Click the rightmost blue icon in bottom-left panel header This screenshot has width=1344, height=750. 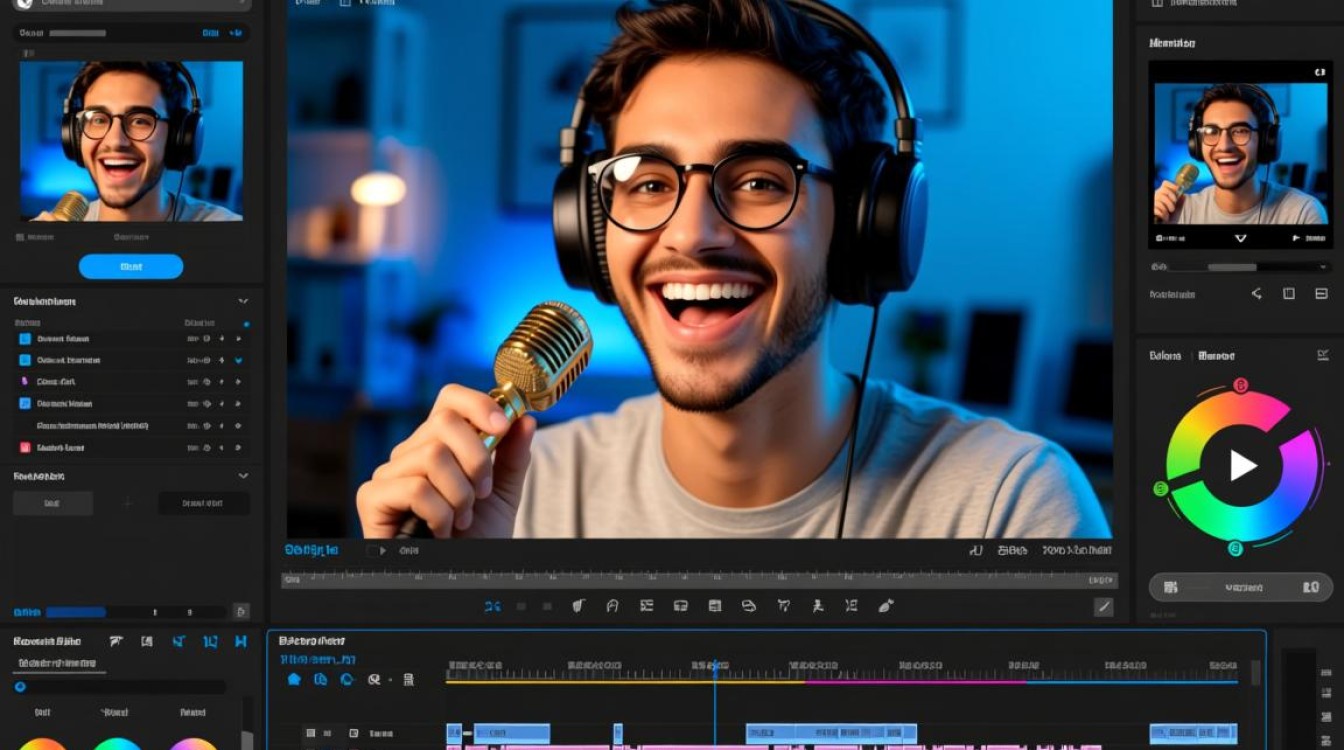click(x=240, y=641)
